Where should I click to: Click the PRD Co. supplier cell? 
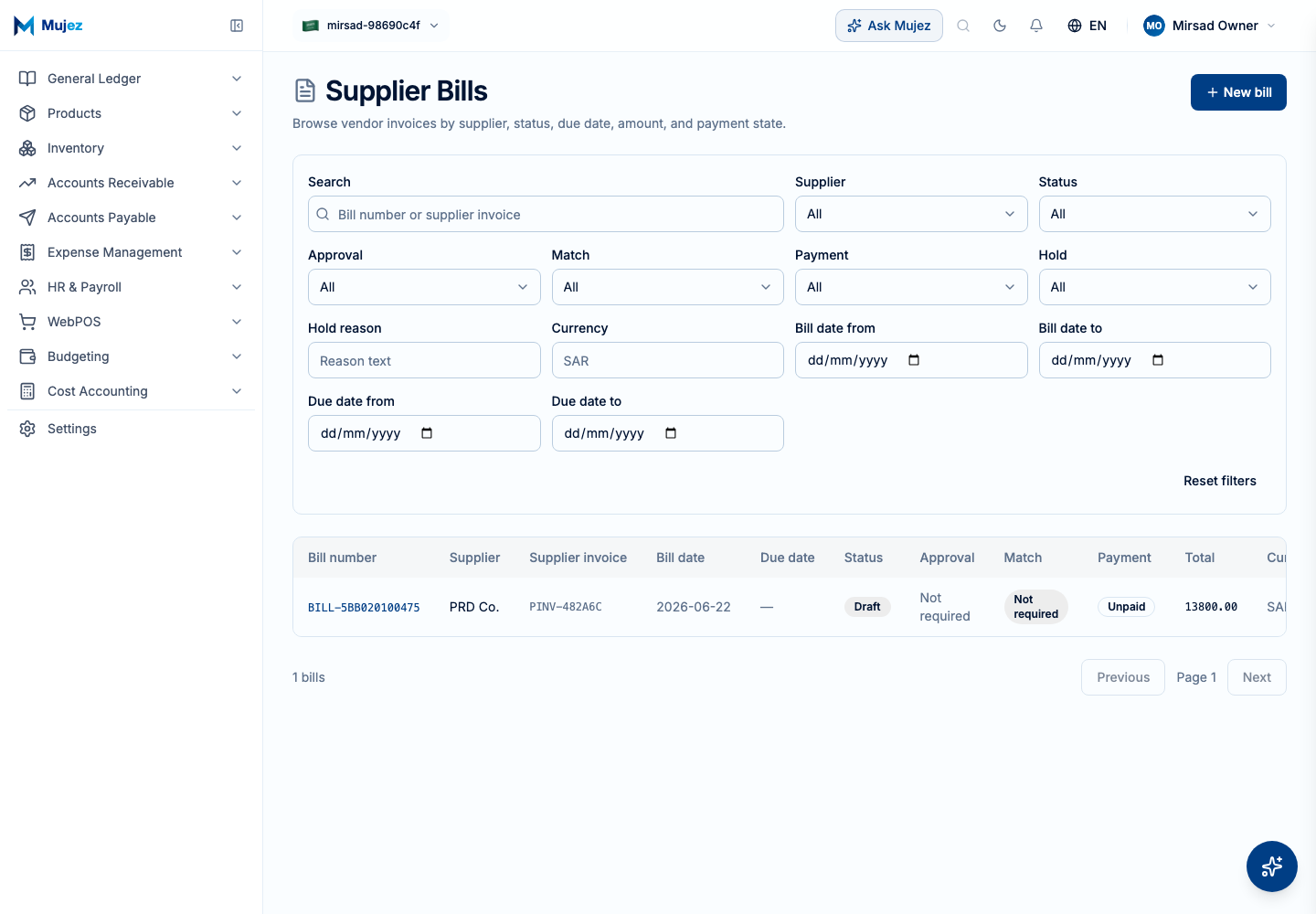point(474,607)
